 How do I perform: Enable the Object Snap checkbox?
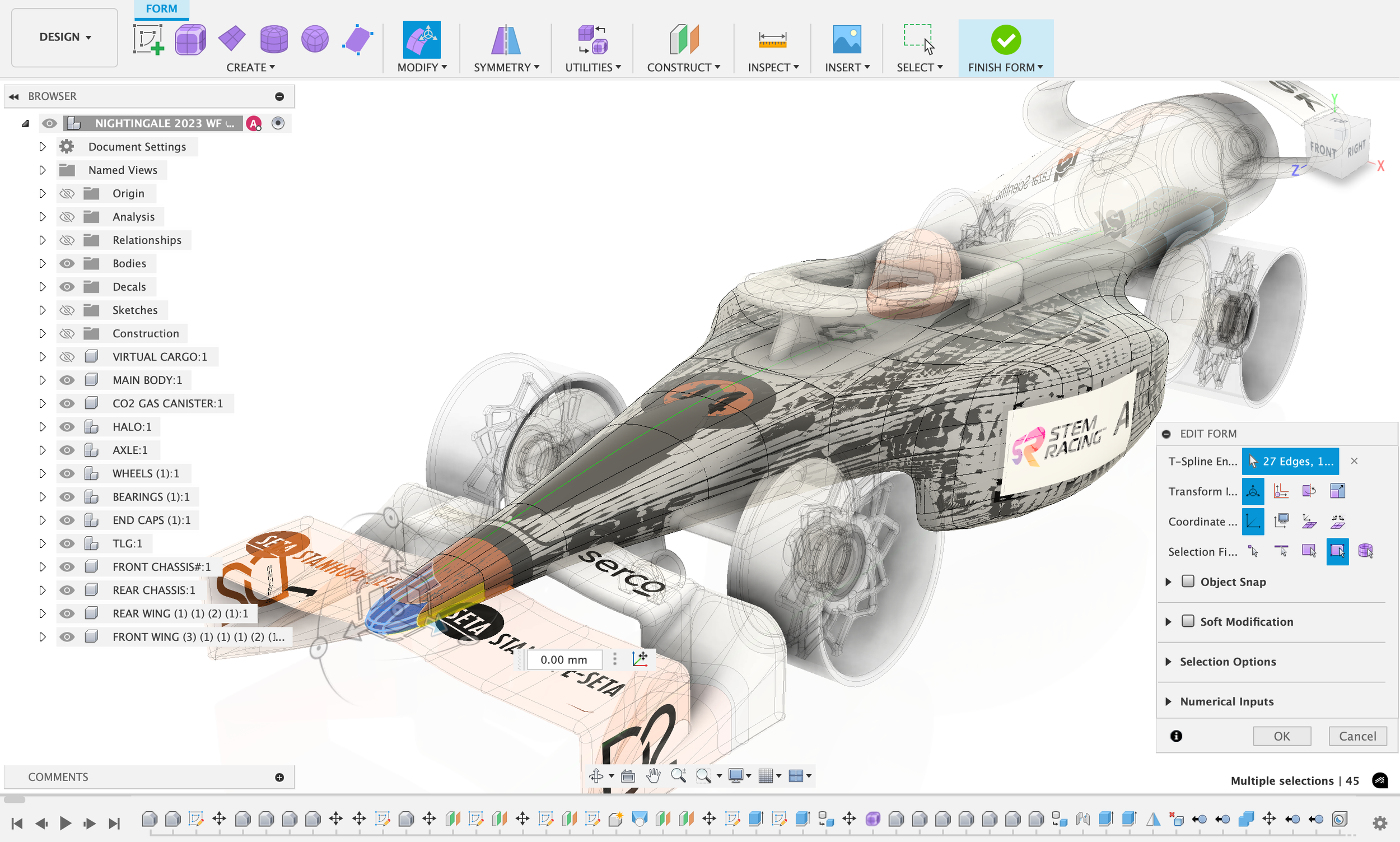pyautogui.click(x=1188, y=581)
